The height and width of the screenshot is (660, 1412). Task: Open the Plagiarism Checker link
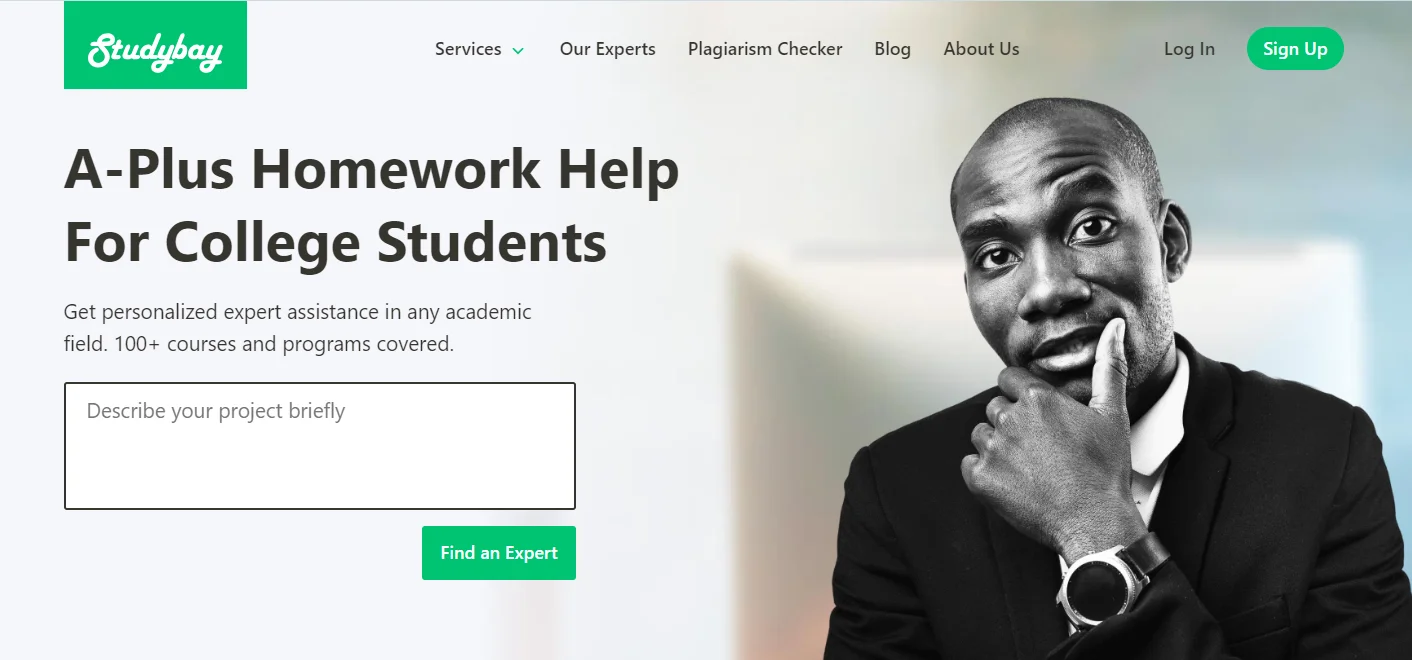(x=765, y=49)
